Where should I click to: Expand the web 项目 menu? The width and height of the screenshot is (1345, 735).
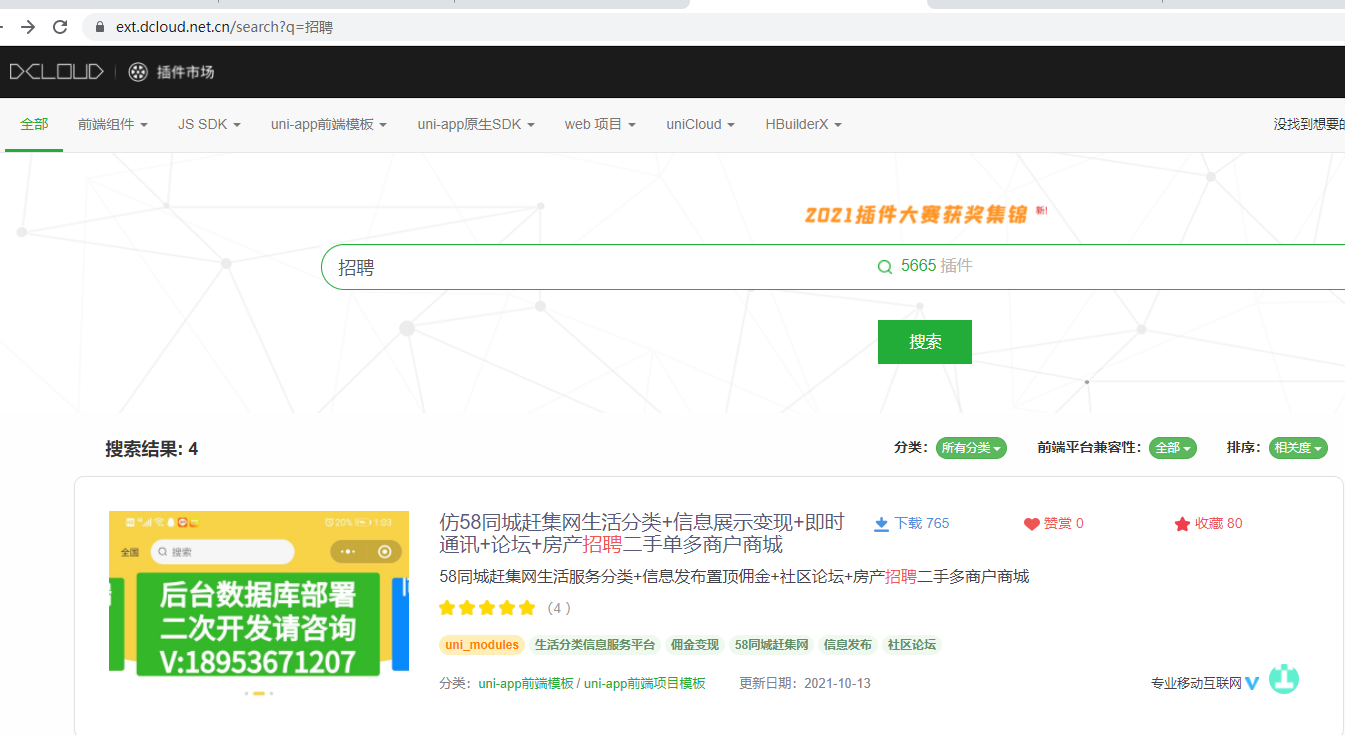pyautogui.click(x=600, y=124)
